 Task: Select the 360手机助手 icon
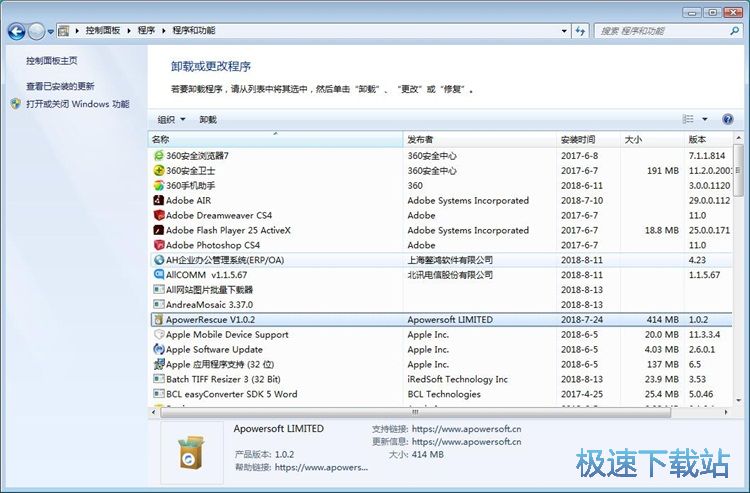[x=159, y=185]
